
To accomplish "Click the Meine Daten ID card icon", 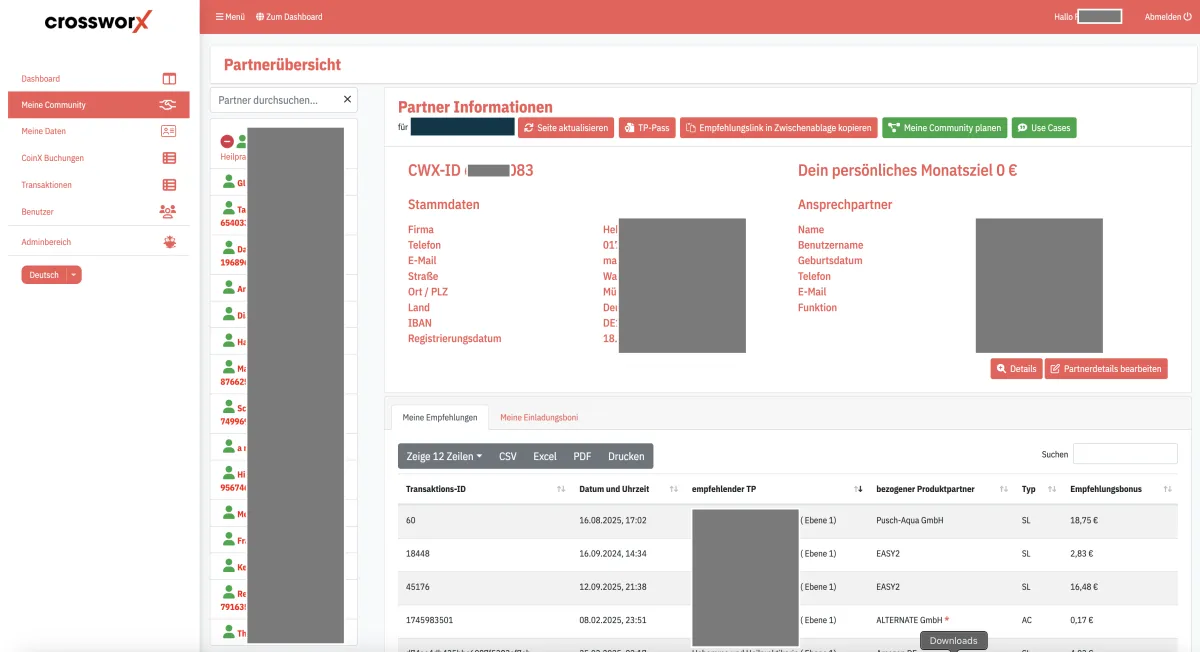I will click(x=169, y=131).
